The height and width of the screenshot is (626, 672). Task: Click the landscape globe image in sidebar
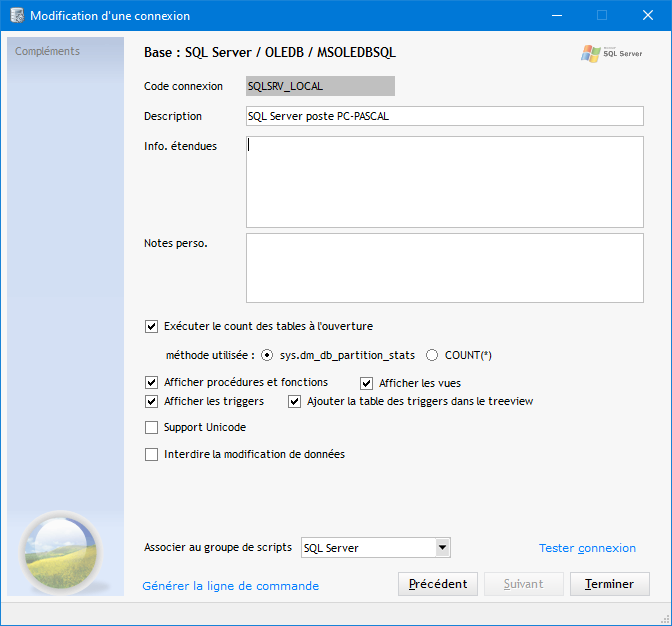[x=61, y=551]
